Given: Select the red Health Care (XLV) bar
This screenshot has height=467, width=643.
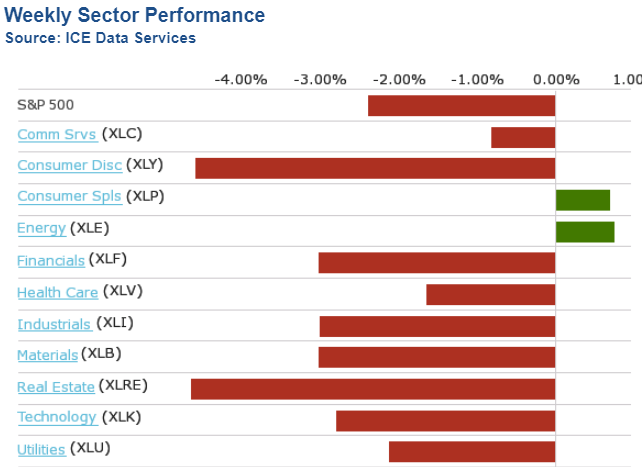Looking at the screenshot, I should coord(490,294).
